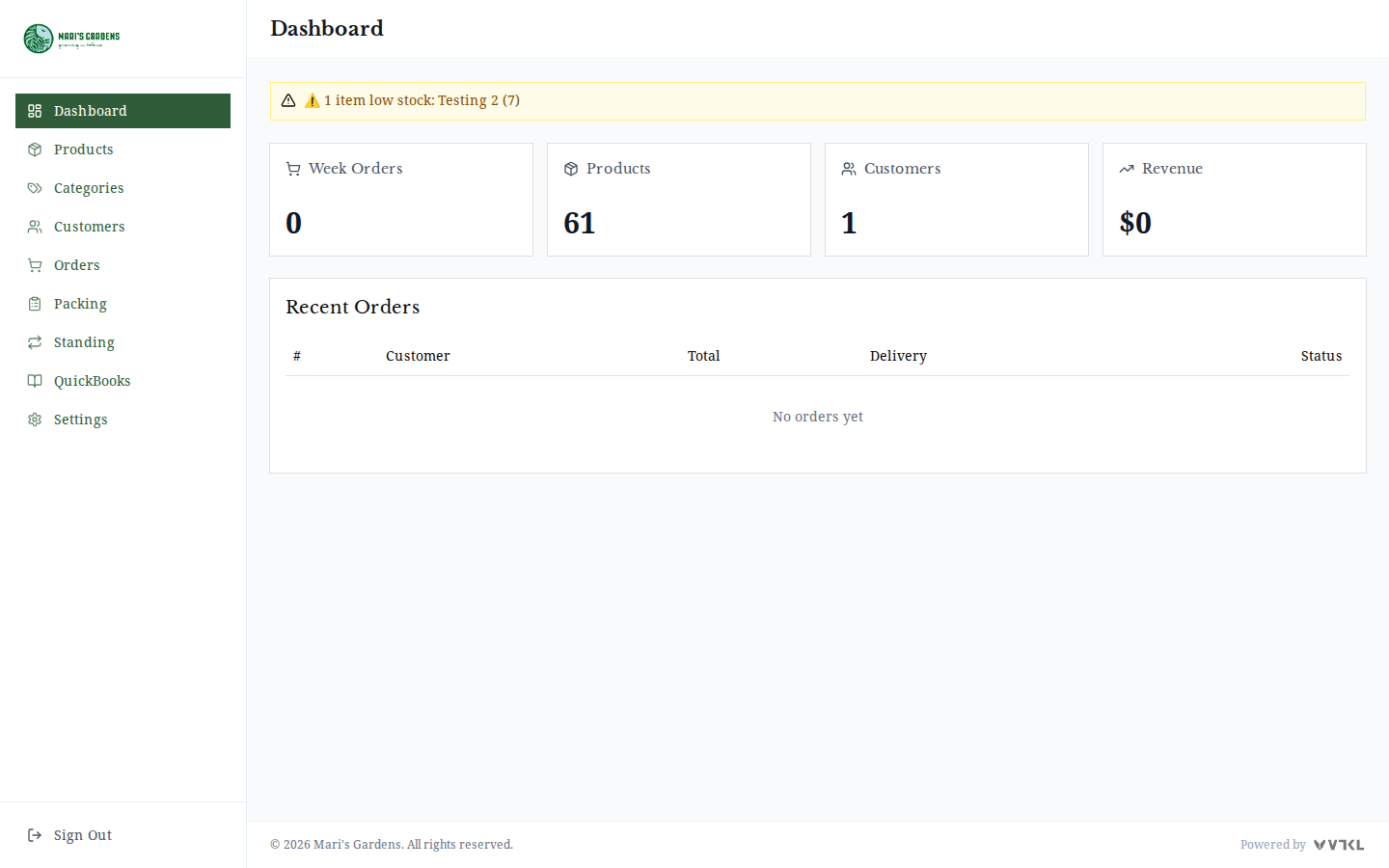Image resolution: width=1389 pixels, height=868 pixels.
Task: Click the 'No orders yet' message
Action: pyautogui.click(x=818, y=417)
